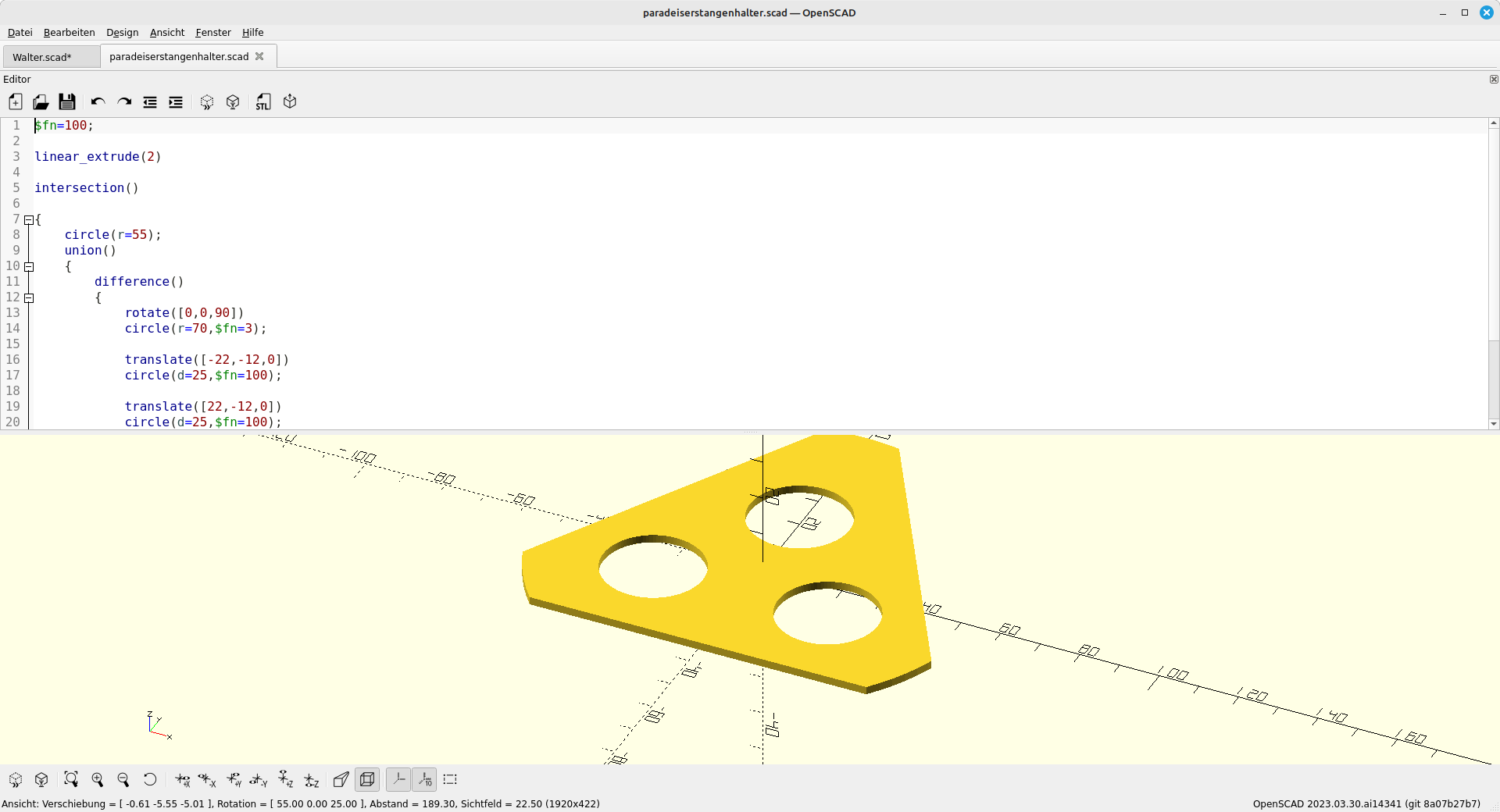Zoom in using the magnifier plus icon
Screen dimensions: 1500x812
pyautogui.click(x=98, y=779)
